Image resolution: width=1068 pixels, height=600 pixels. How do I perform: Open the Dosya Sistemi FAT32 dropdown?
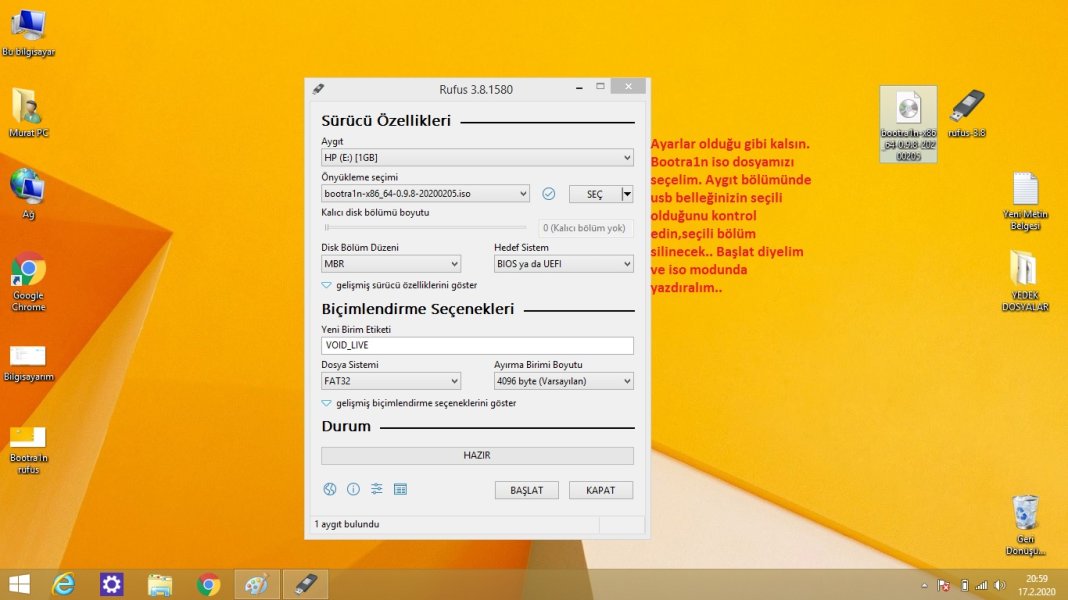click(x=390, y=381)
